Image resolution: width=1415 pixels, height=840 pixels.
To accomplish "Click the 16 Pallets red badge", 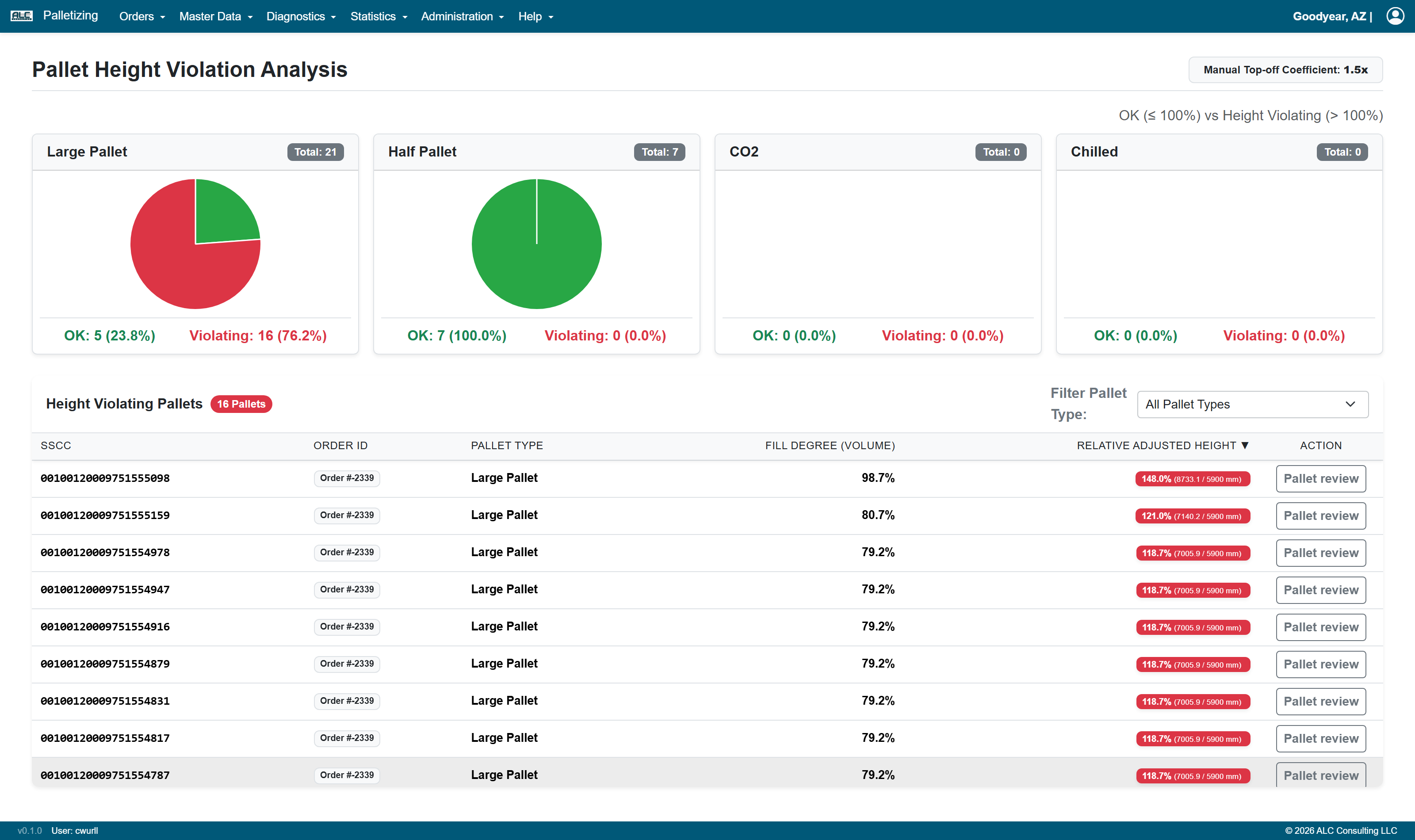I will 241,404.
